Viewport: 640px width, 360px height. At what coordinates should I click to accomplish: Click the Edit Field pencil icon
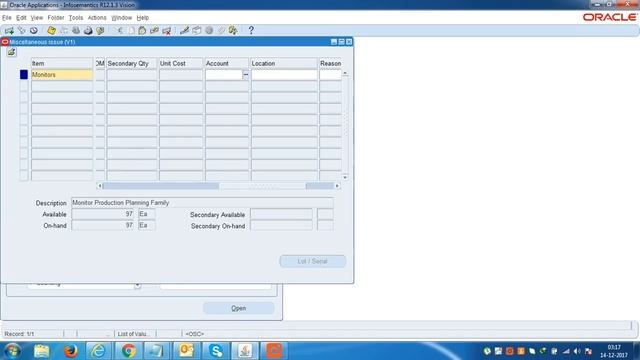click(x=184, y=31)
